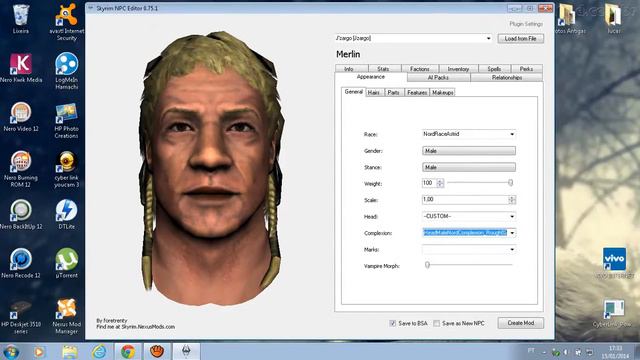Screen dimensions: 640x360
Task: Click the taskbar clock showing date
Action: pos(615,352)
